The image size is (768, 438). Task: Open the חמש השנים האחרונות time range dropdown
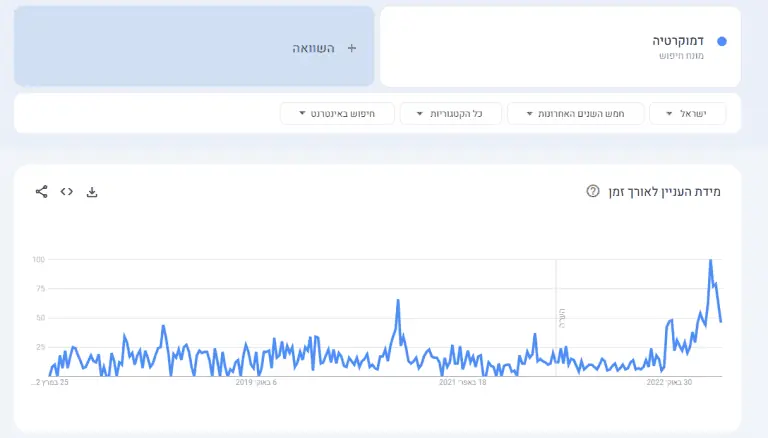click(x=576, y=114)
